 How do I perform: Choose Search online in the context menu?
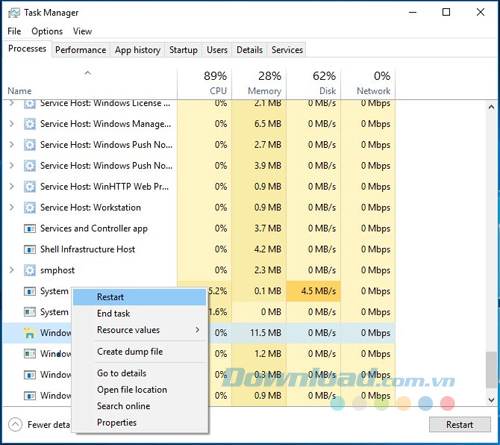[x=140, y=406]
